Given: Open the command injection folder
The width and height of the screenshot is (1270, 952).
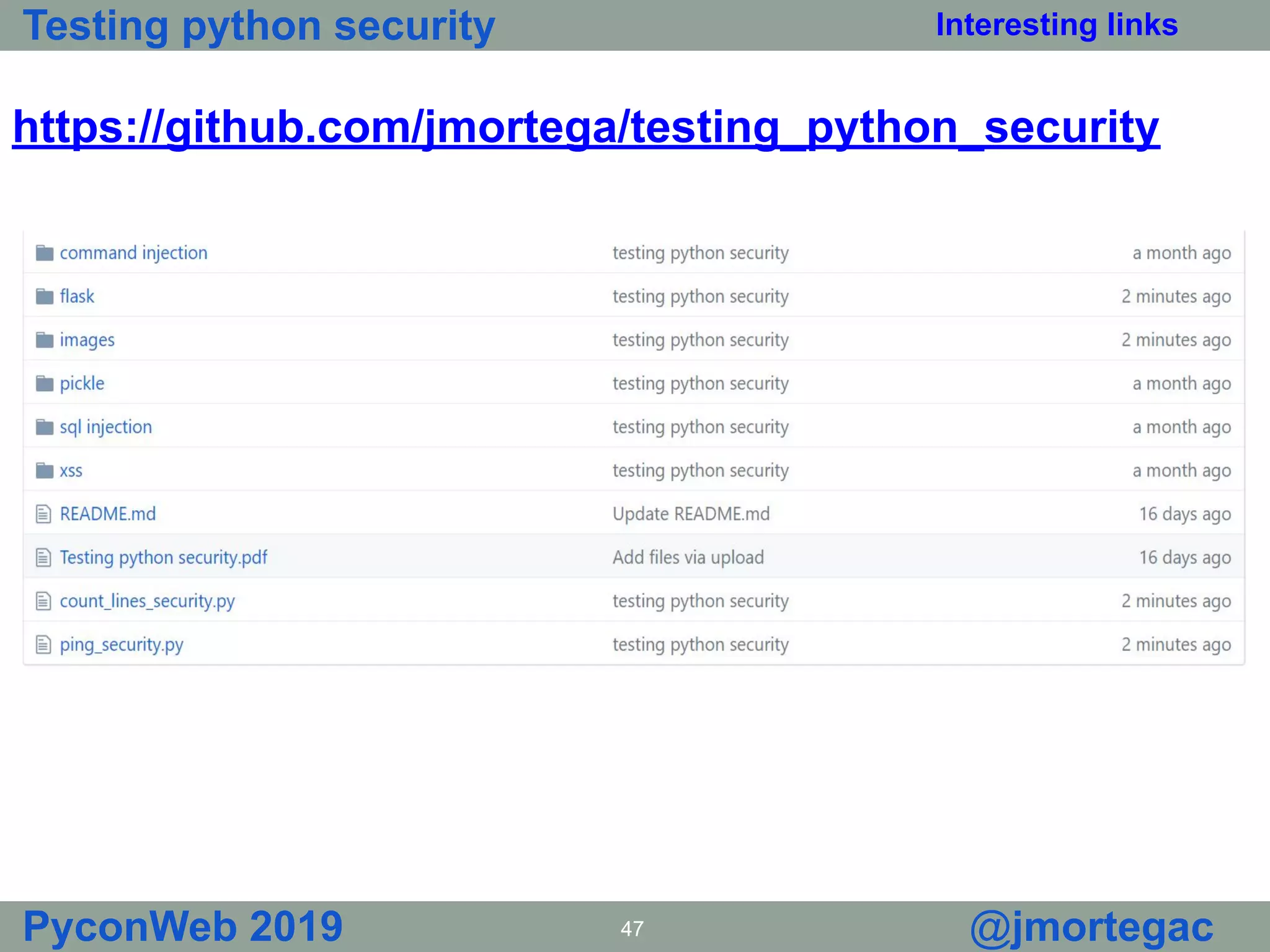Looking at the screenshot, I should (133, 253).
